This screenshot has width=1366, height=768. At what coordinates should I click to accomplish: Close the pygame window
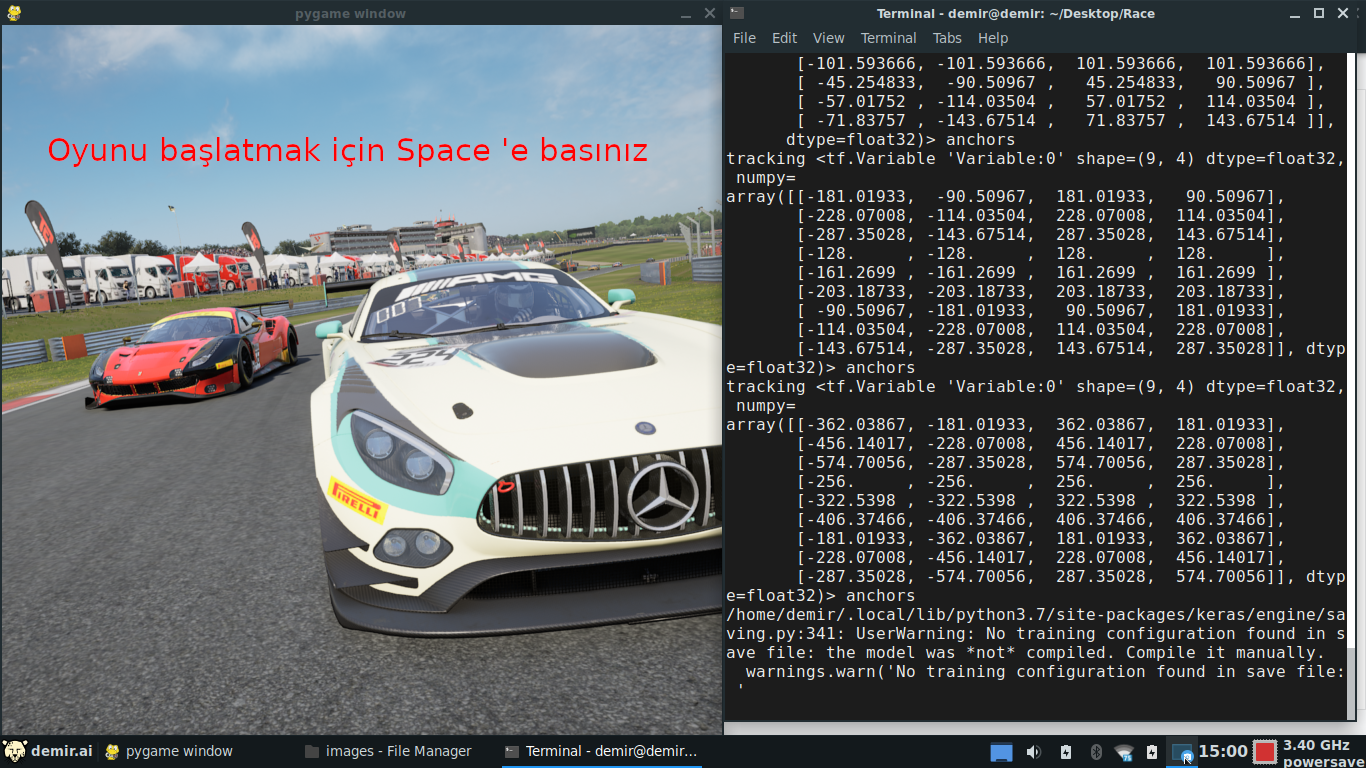(x=710, y=13)
